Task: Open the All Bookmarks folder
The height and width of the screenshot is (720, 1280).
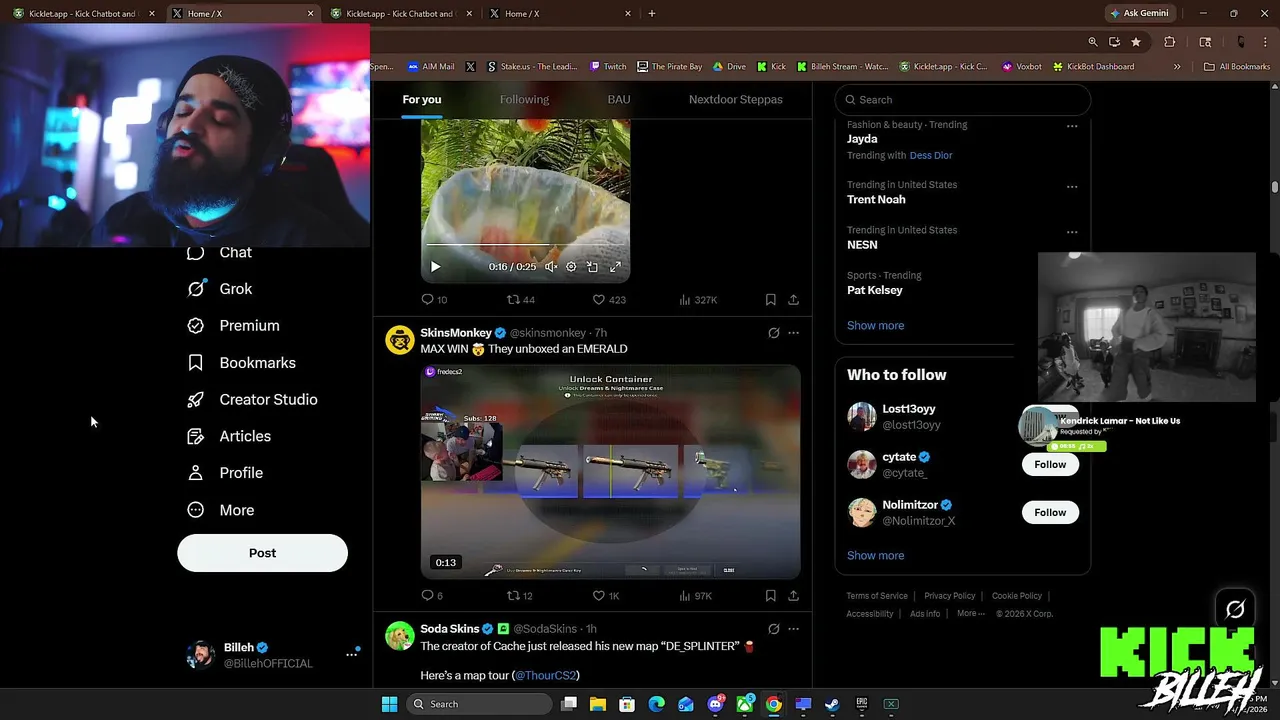Action: [x=1237, y=67]
